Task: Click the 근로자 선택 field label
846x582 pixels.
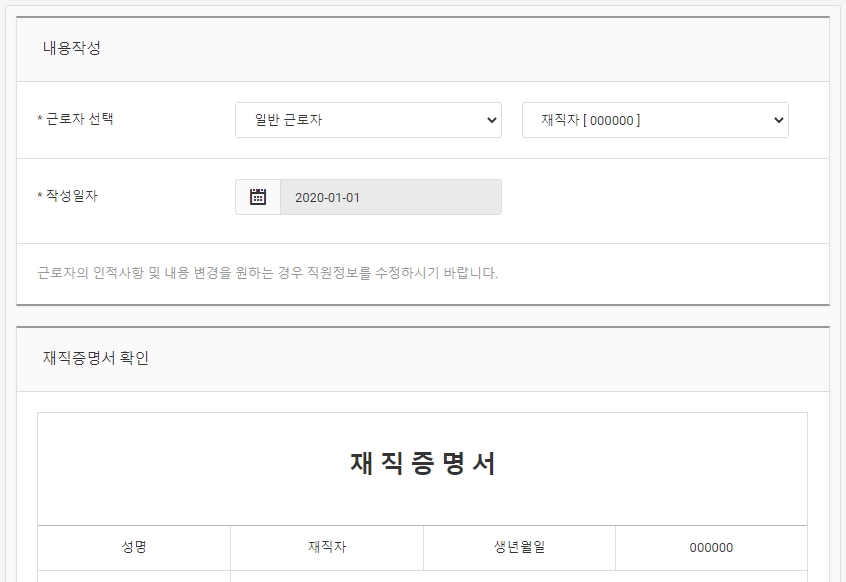Action: pyautogui.click(x=80, y=119)
